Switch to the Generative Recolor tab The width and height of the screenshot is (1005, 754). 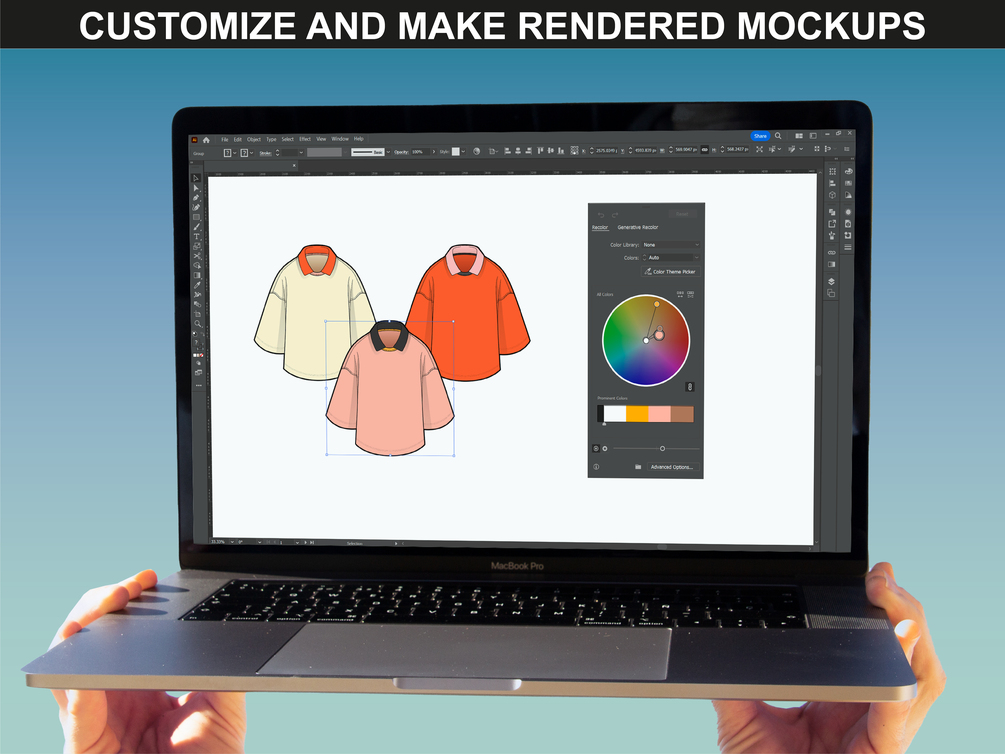pos(638,227)
